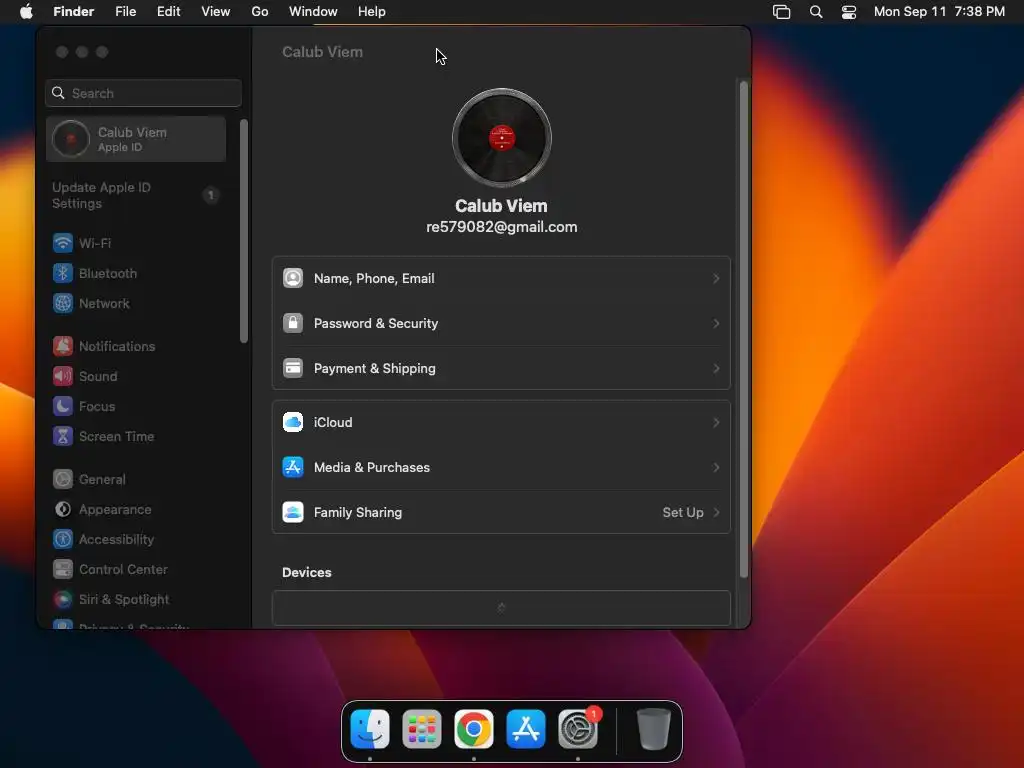Click the Spotlight search icon in menu bar

tap(816, 12)
